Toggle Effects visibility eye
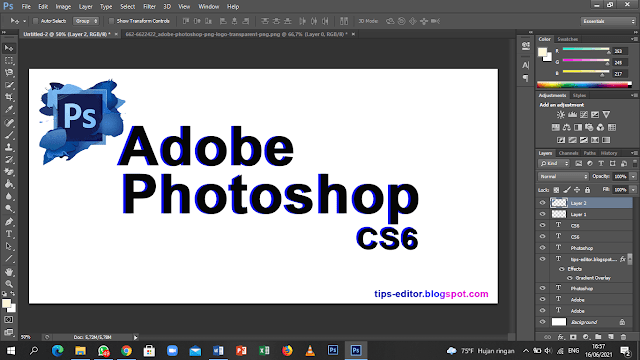This screenshot has height=360, width=640. (562, 269)
